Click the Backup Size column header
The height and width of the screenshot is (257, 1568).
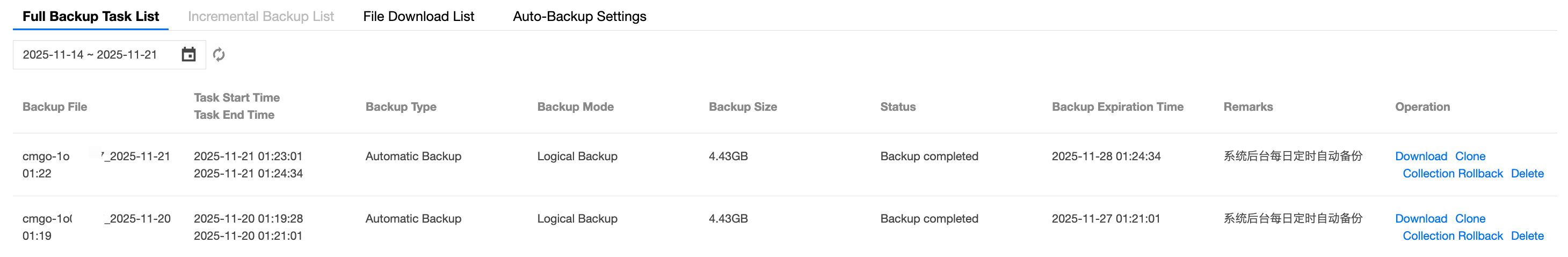click(743, 106)
